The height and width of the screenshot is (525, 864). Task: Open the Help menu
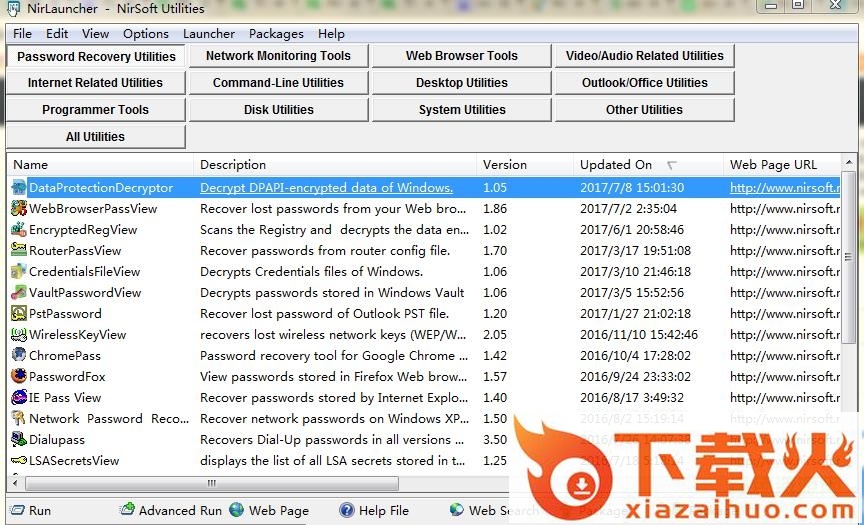331,34
